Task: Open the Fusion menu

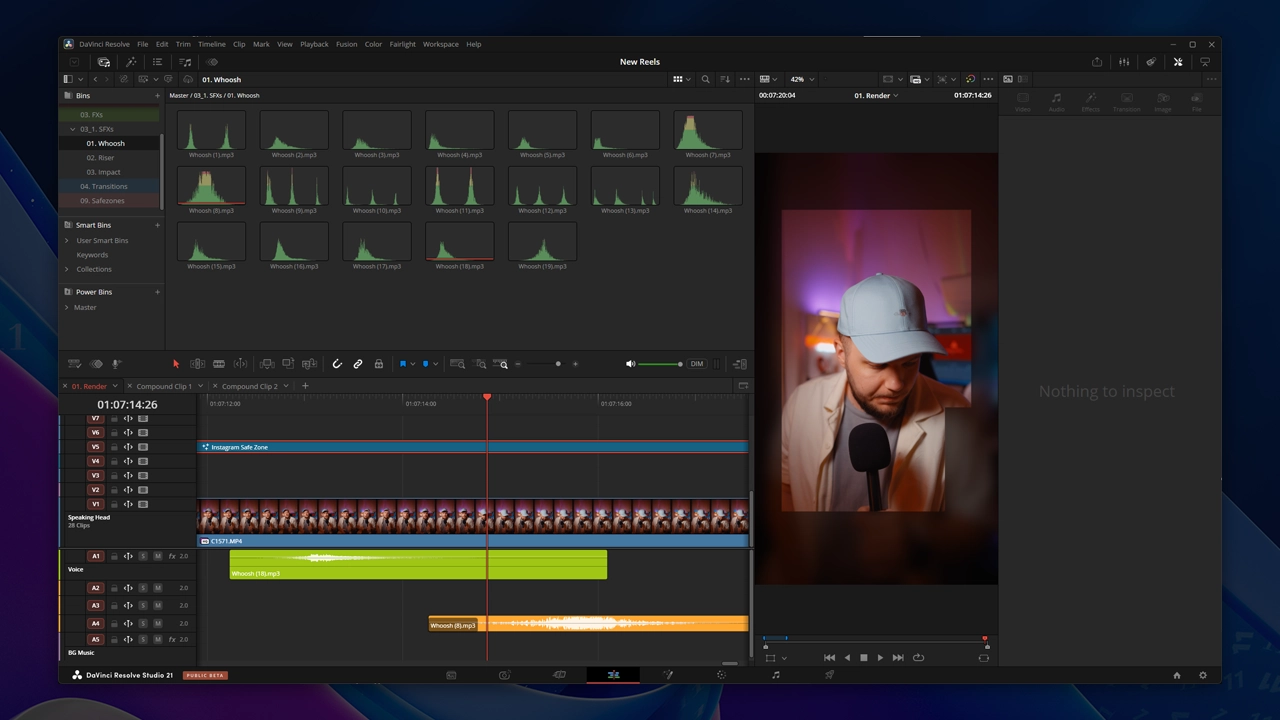Action: pos(346,44)
